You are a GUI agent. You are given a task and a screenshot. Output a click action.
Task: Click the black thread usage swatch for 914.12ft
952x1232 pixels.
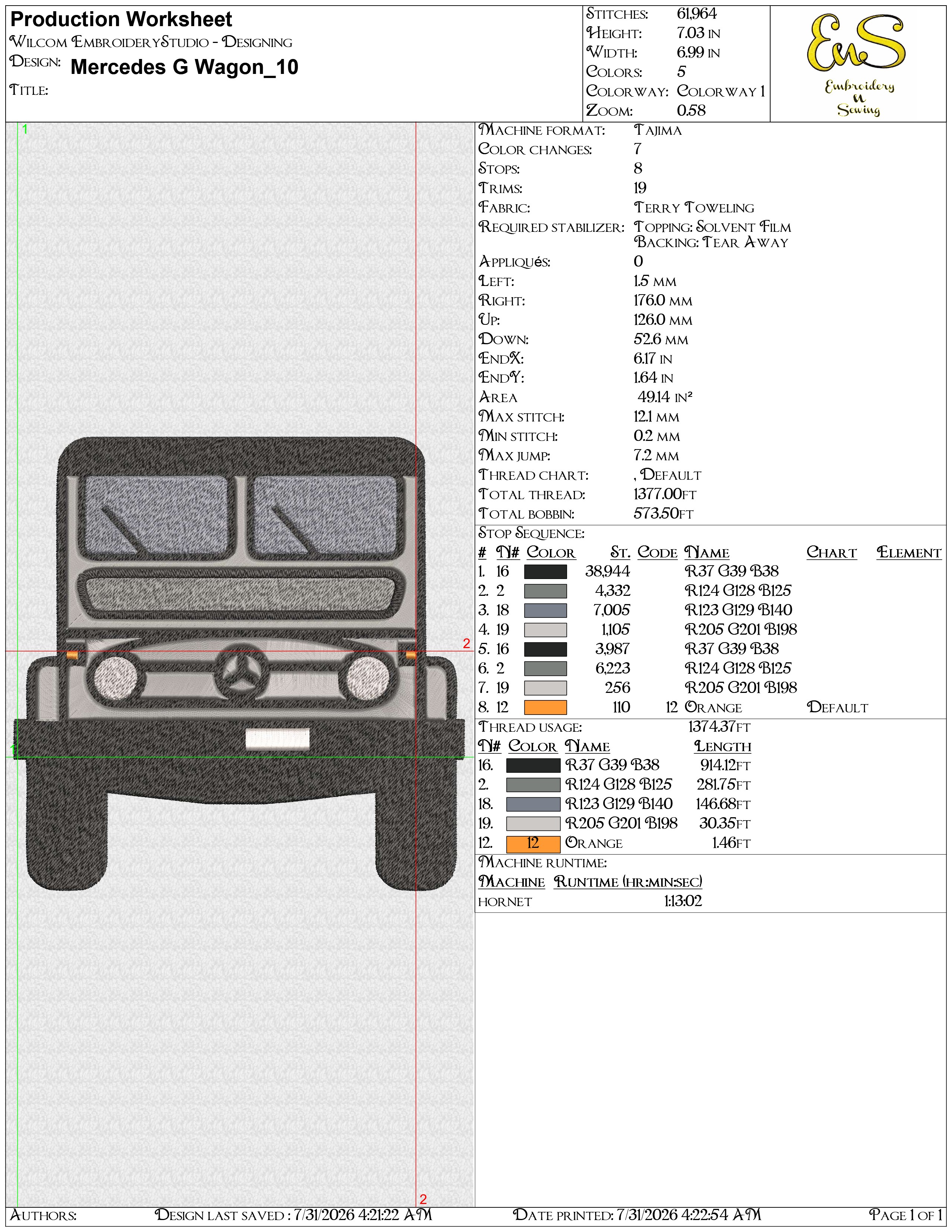click(x=533, y=765)
